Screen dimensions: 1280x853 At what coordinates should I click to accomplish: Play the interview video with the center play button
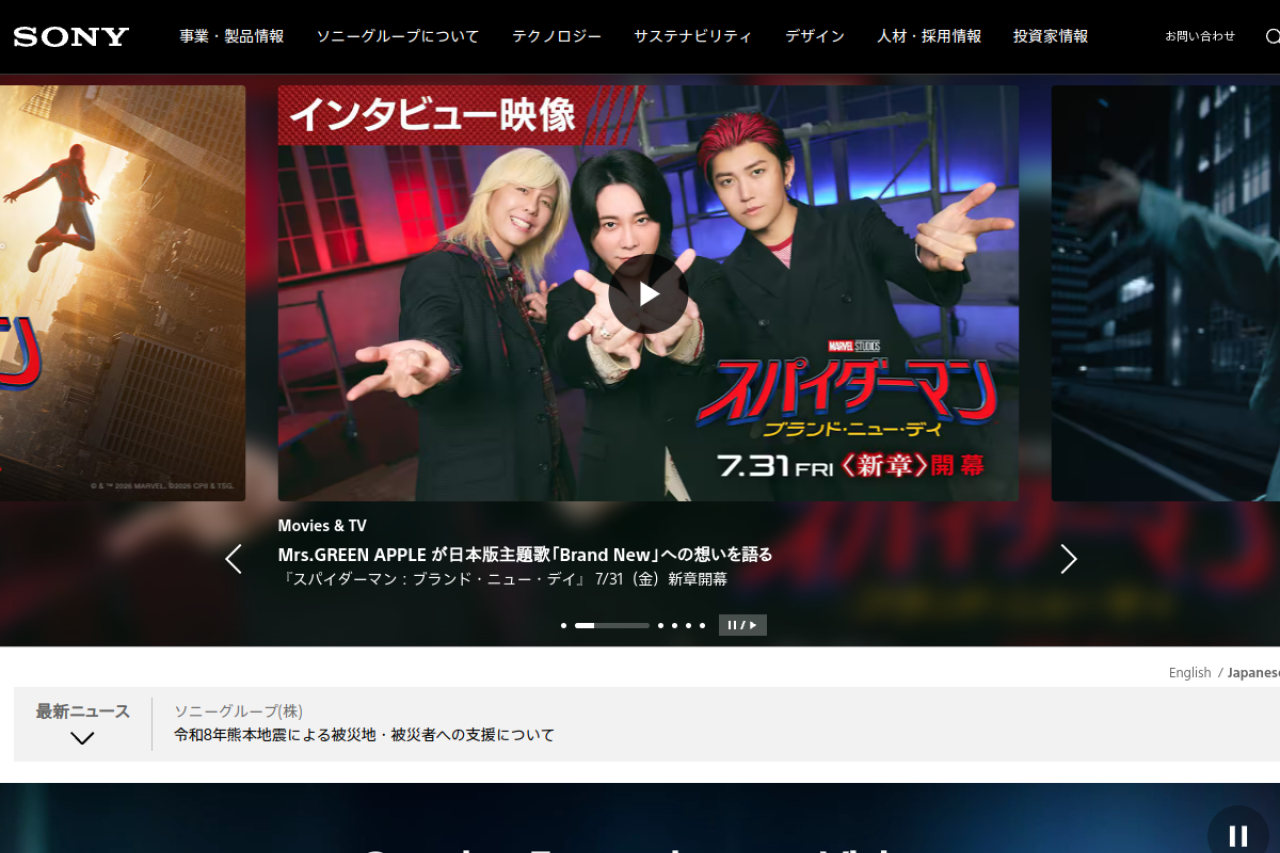[648, 294]
